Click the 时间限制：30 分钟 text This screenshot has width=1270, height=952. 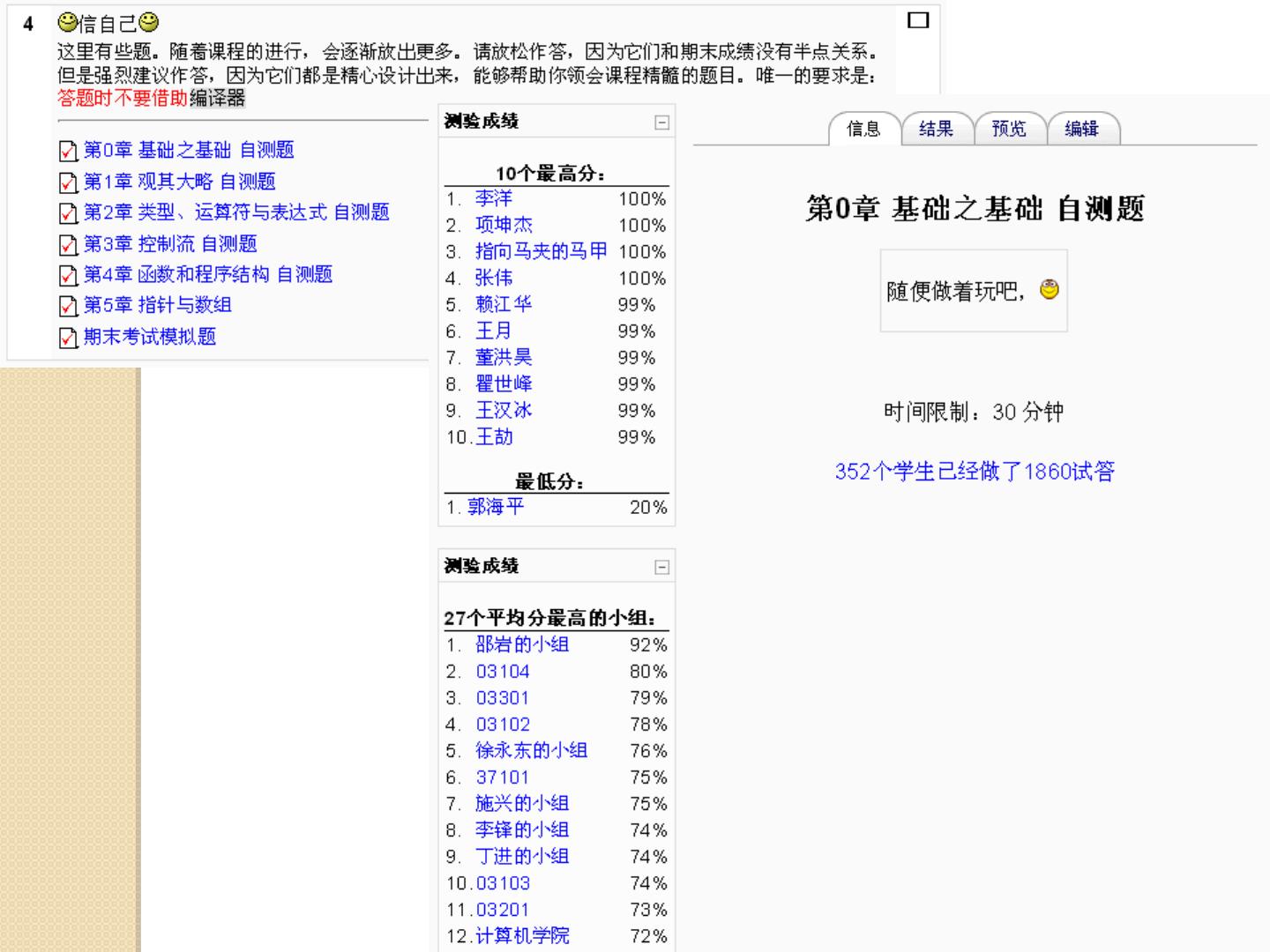click(974, 412)
